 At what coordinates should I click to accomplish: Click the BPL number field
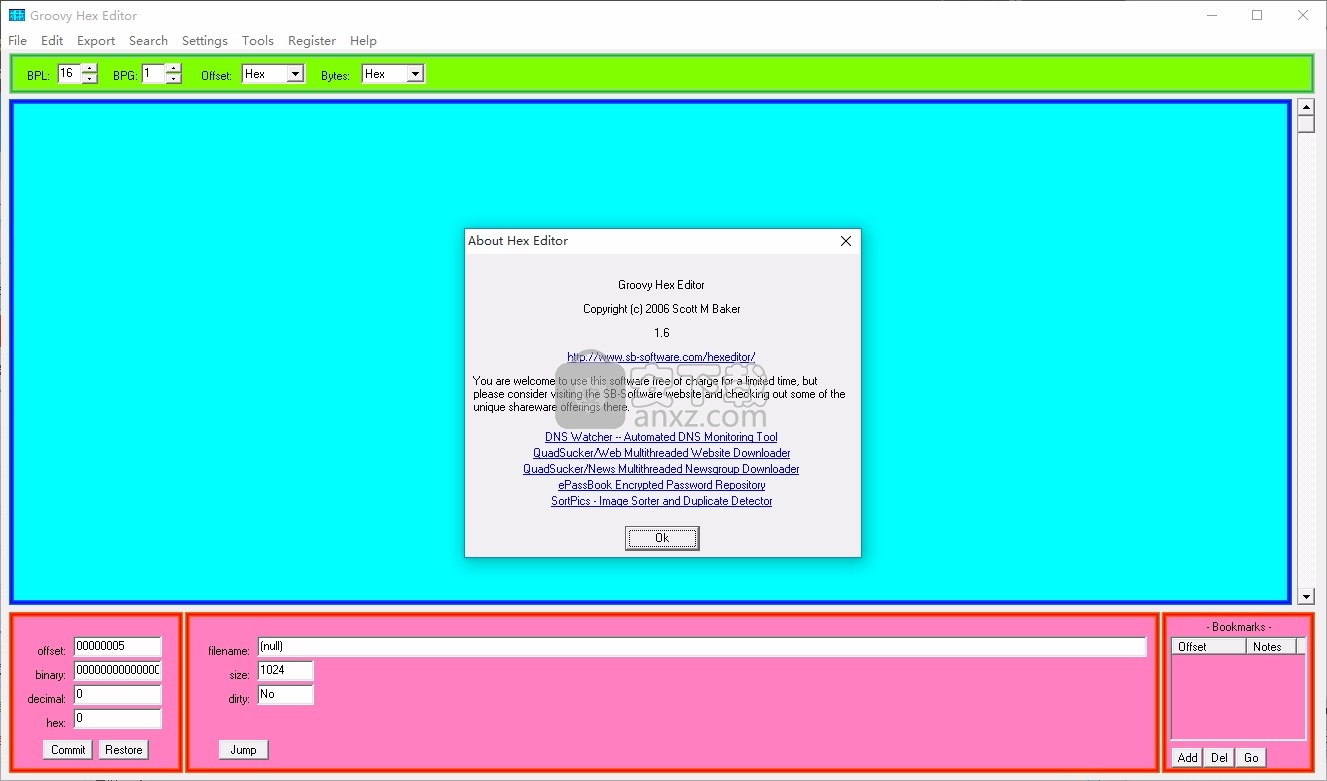tap(70, 74)
